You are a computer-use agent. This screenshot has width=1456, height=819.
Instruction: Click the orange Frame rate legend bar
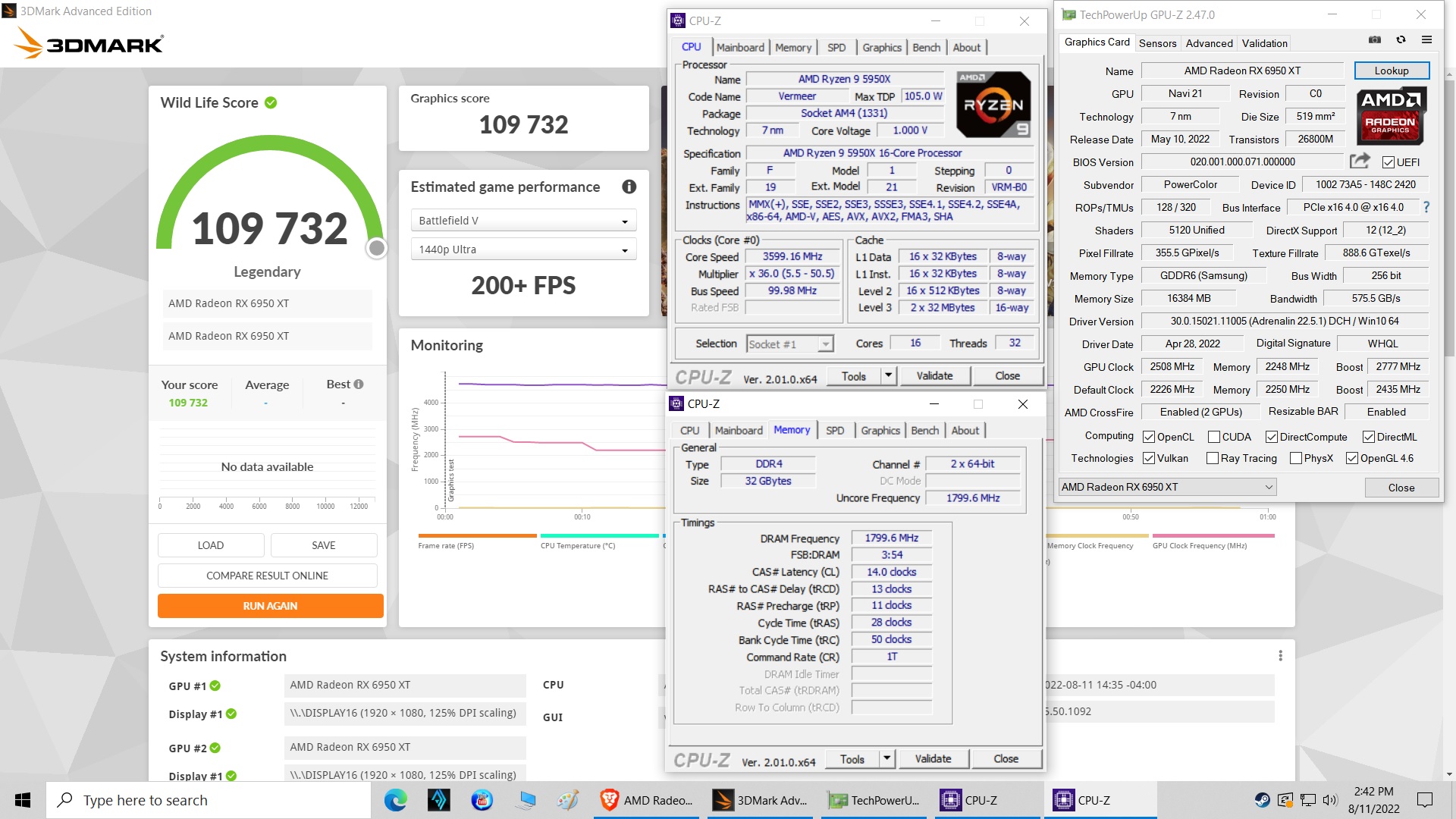coord(477,535)
